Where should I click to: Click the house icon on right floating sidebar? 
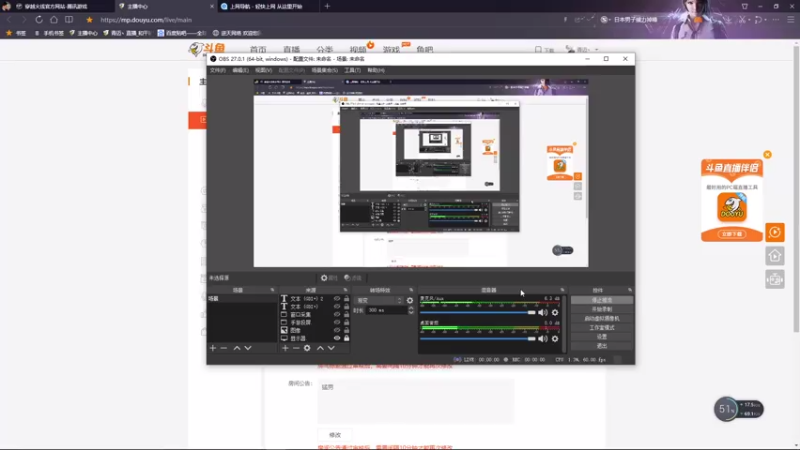[775, 256]
